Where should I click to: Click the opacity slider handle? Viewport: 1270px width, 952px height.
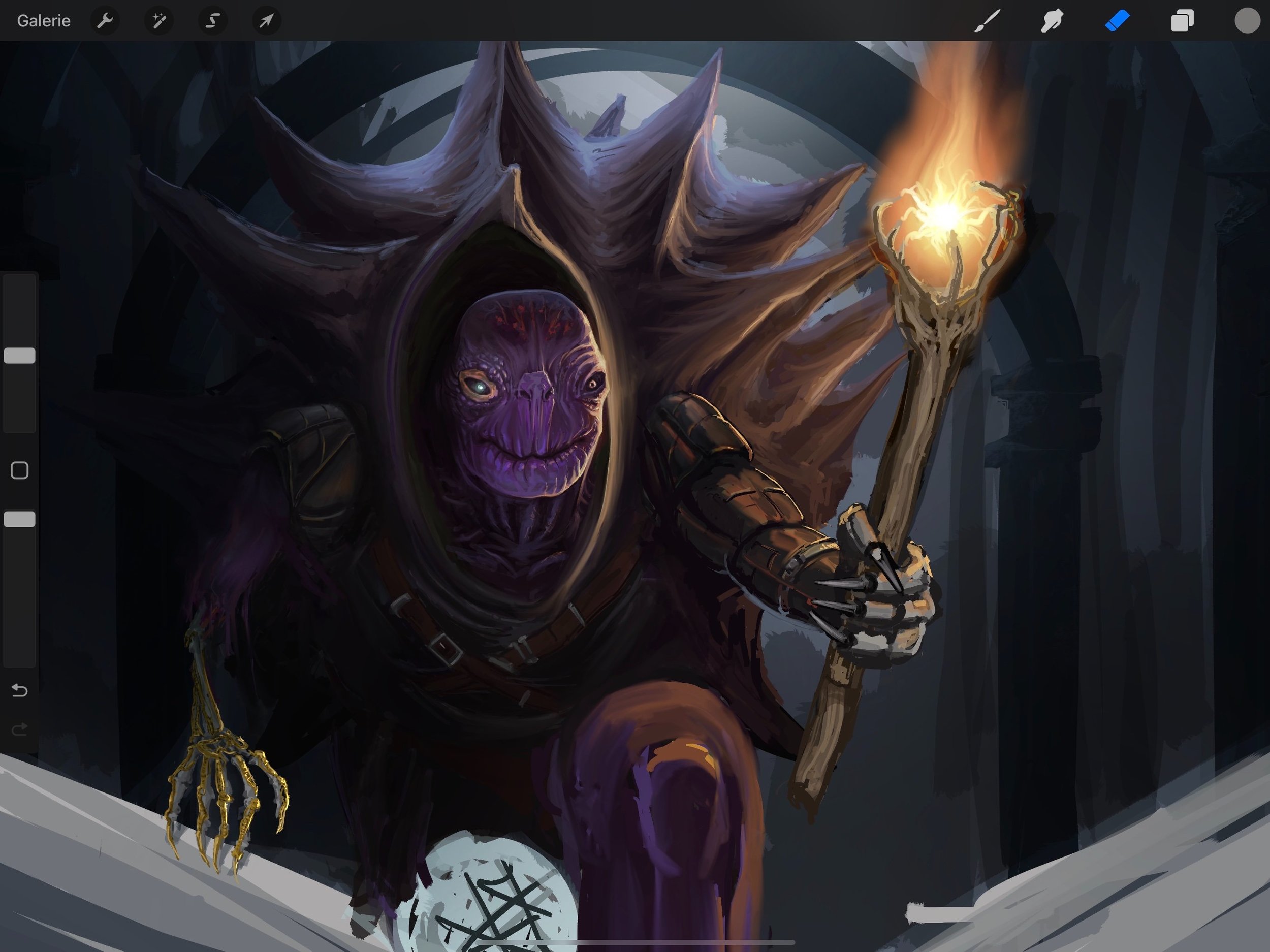point(19,519)
